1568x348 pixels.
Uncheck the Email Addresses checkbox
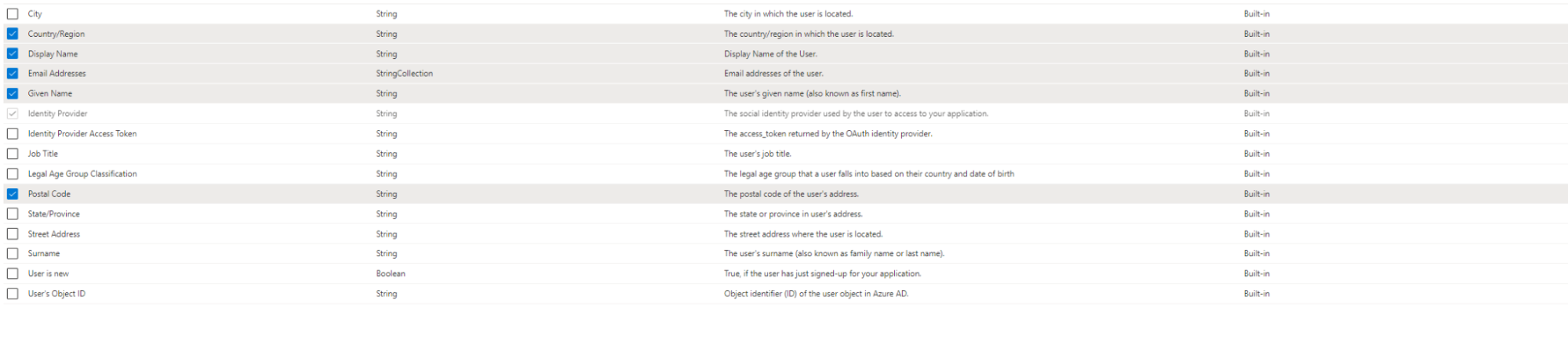click(x=13, y=74)
